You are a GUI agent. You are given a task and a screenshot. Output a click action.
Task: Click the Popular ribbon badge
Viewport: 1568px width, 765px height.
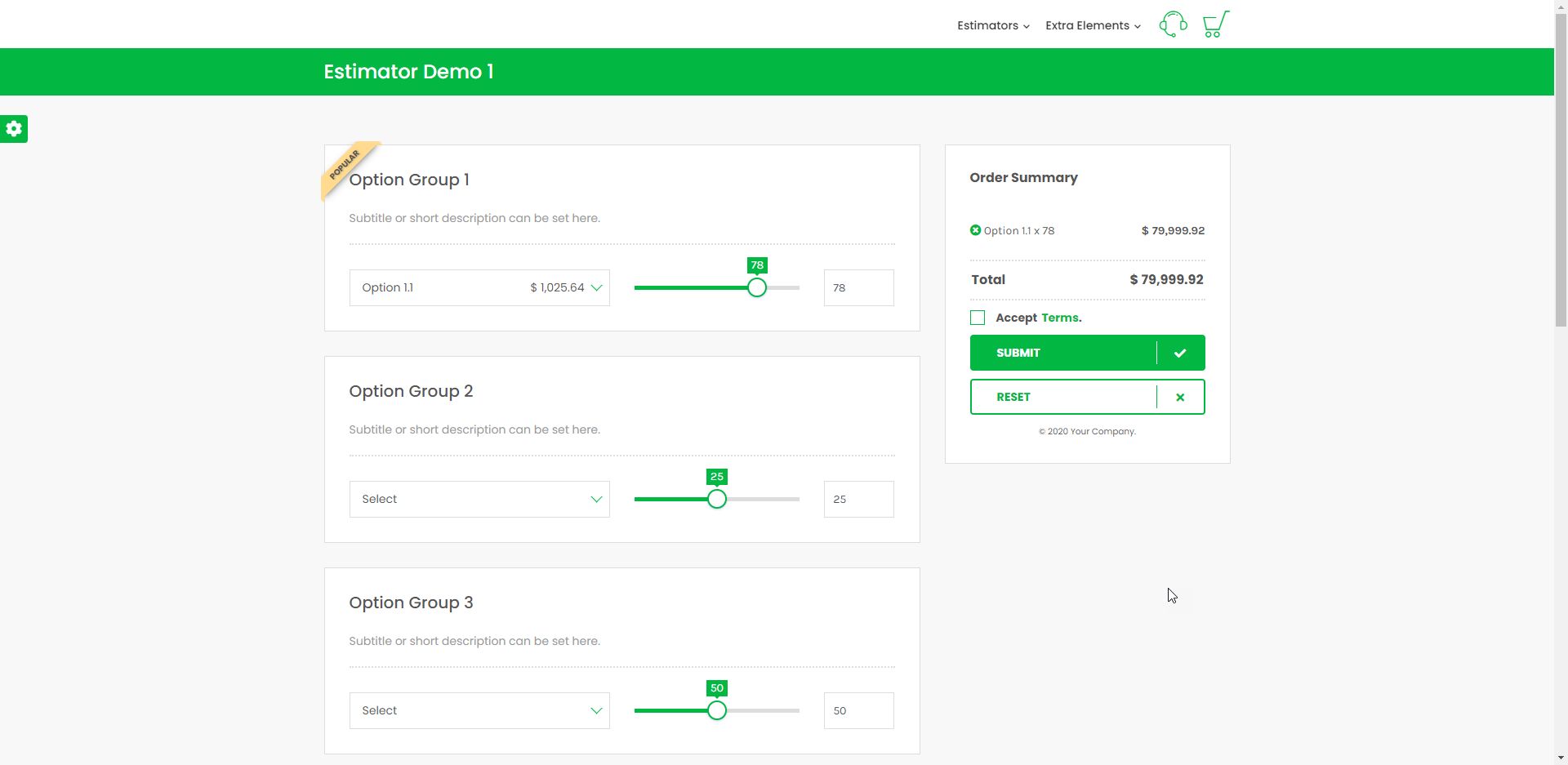point(346,167)
